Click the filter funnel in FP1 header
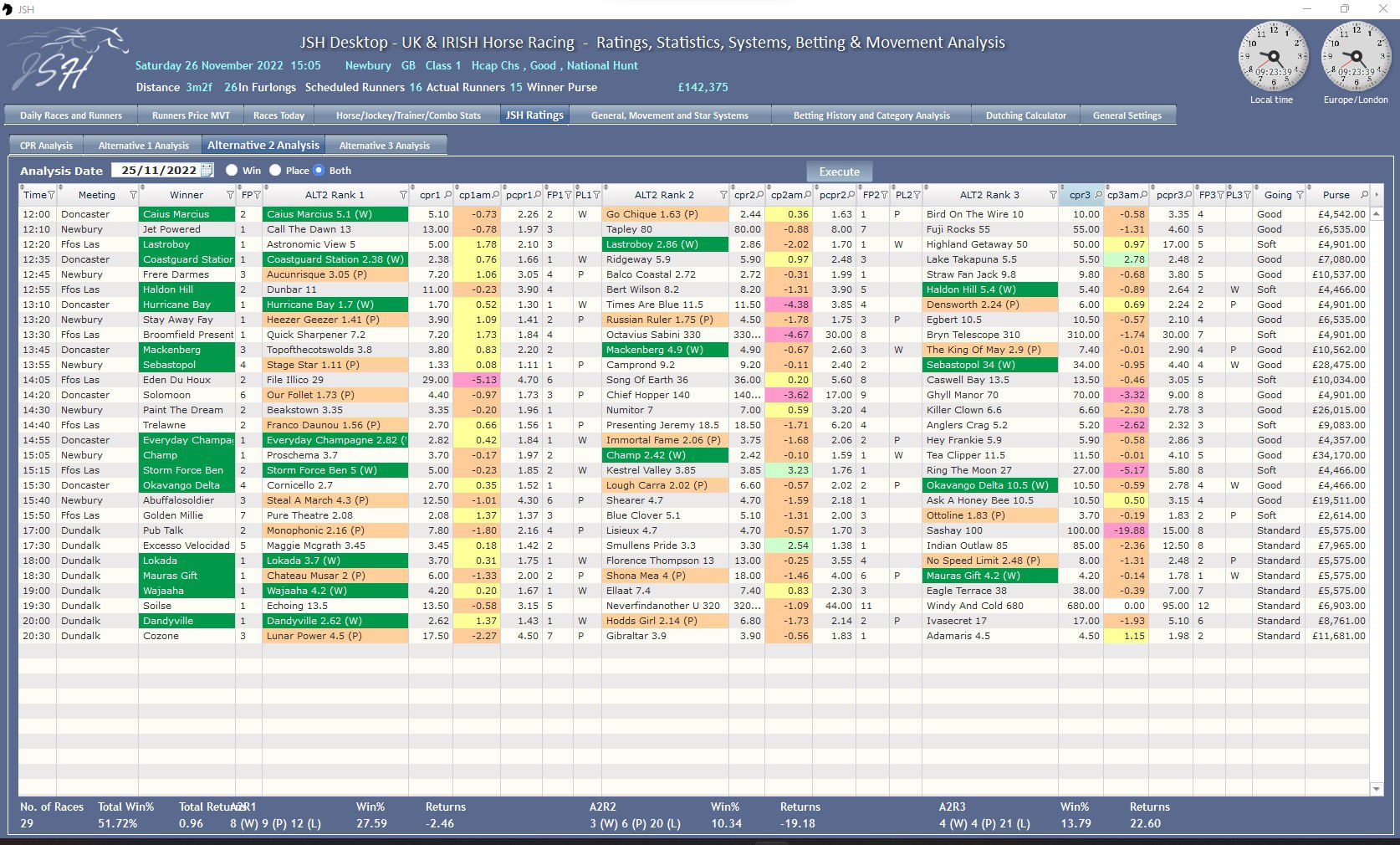The image size is (1400, 845). [x=568, y=195]
